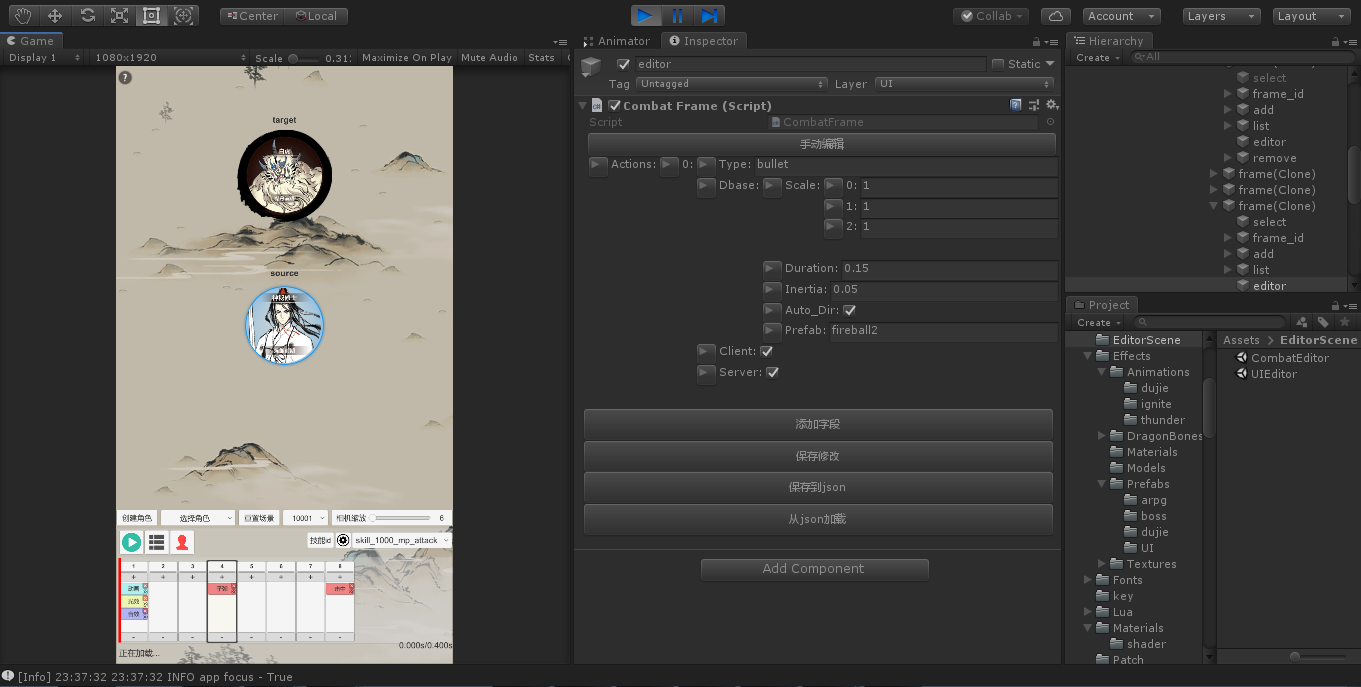The width and height of the screenshot is (1361, 687).
Task: Click the Step frame button
Action: (x=709, y=15)
